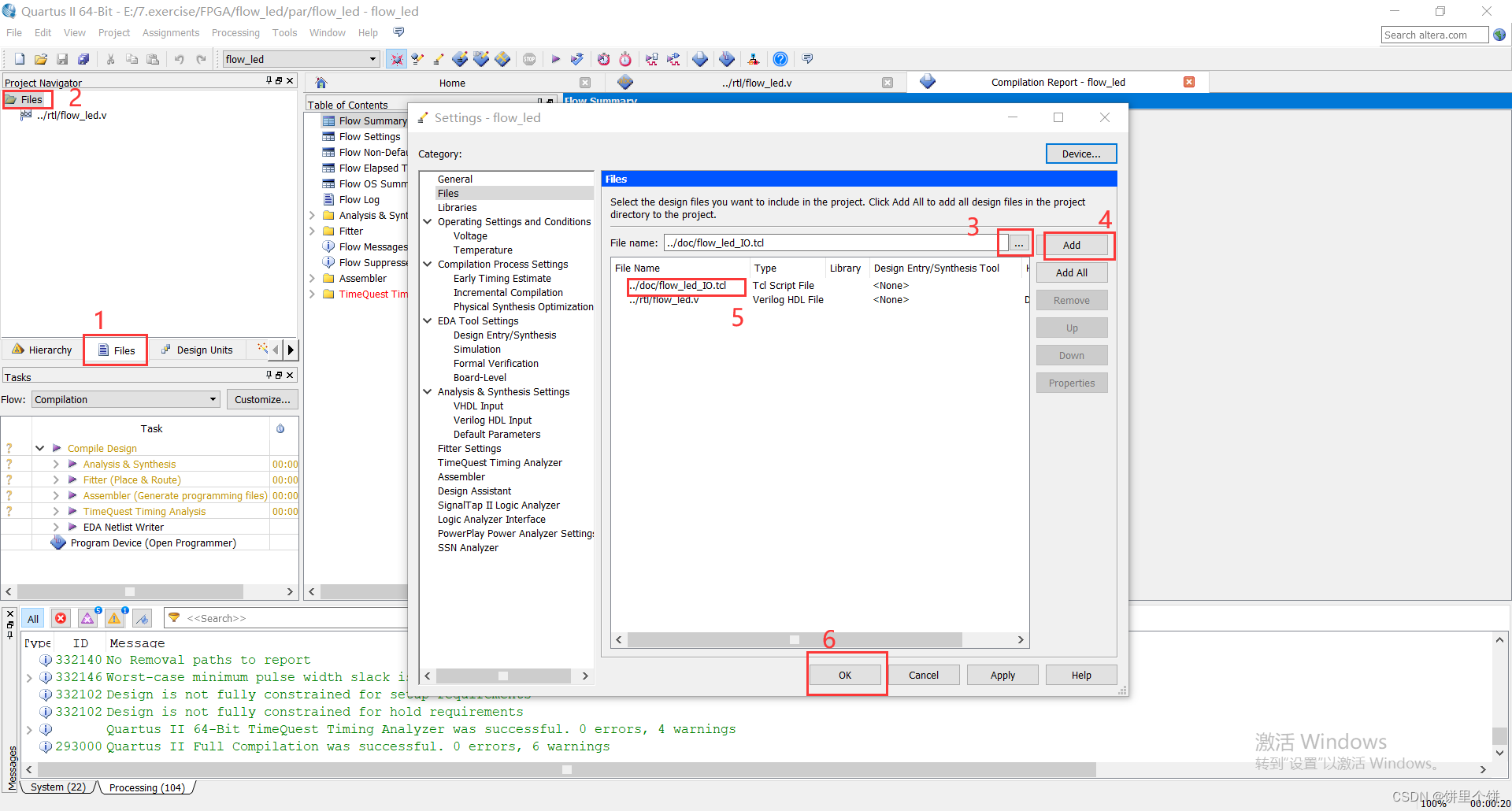Toggle the All messages filter
The width and height of the screenshot is (1512, 811).
pyautogui.click(x=33, y=619)
